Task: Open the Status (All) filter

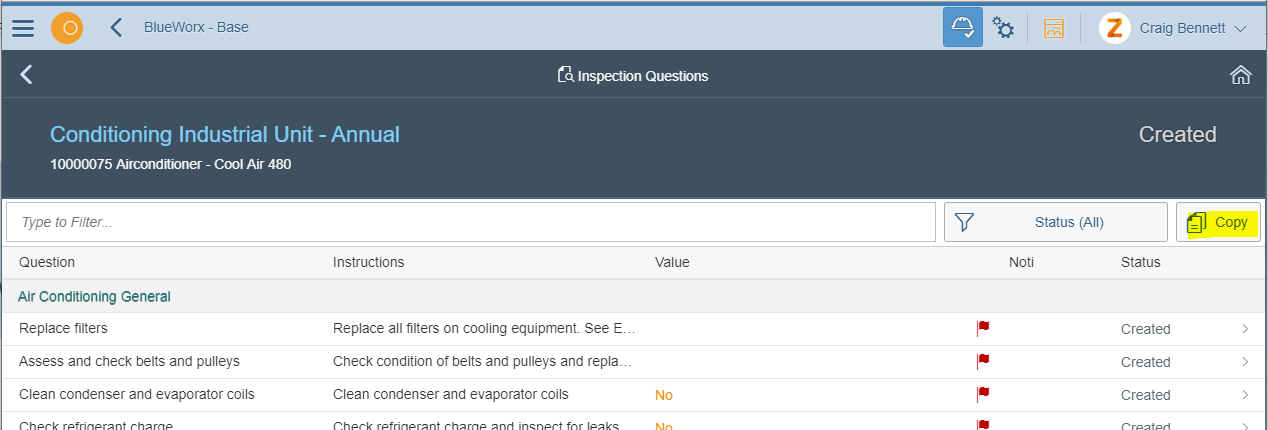Action: pyautogui.click(x=1055, y=222)
